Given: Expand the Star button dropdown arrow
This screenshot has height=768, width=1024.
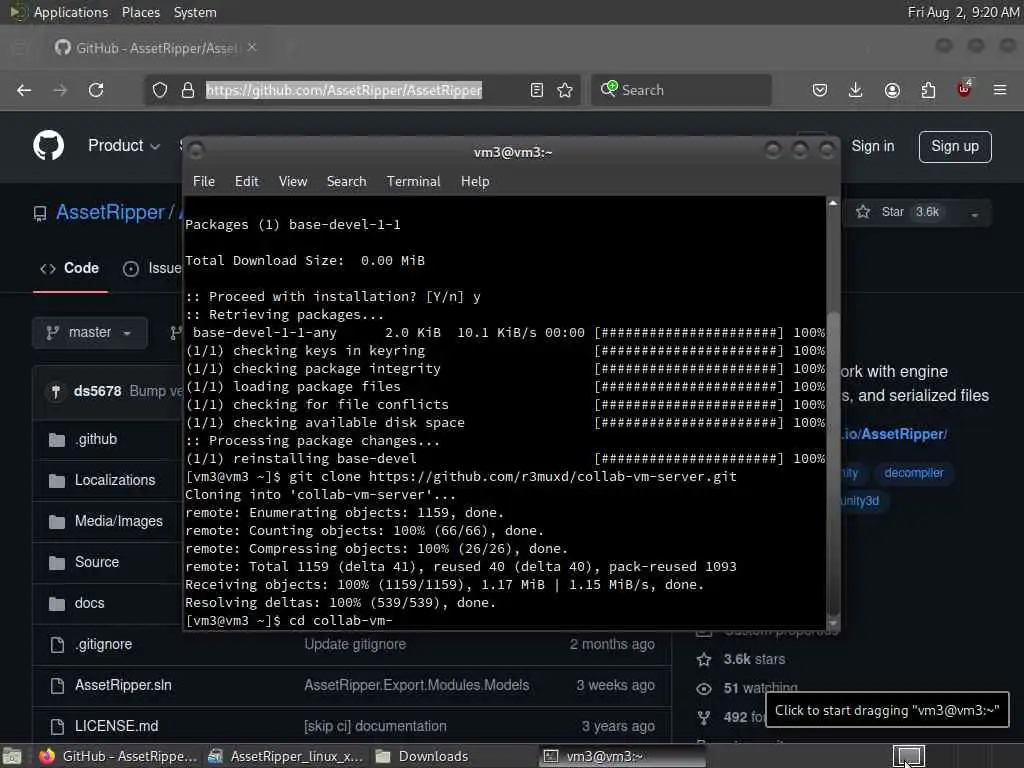Looking at the screenshot, I should coord(974,214).
